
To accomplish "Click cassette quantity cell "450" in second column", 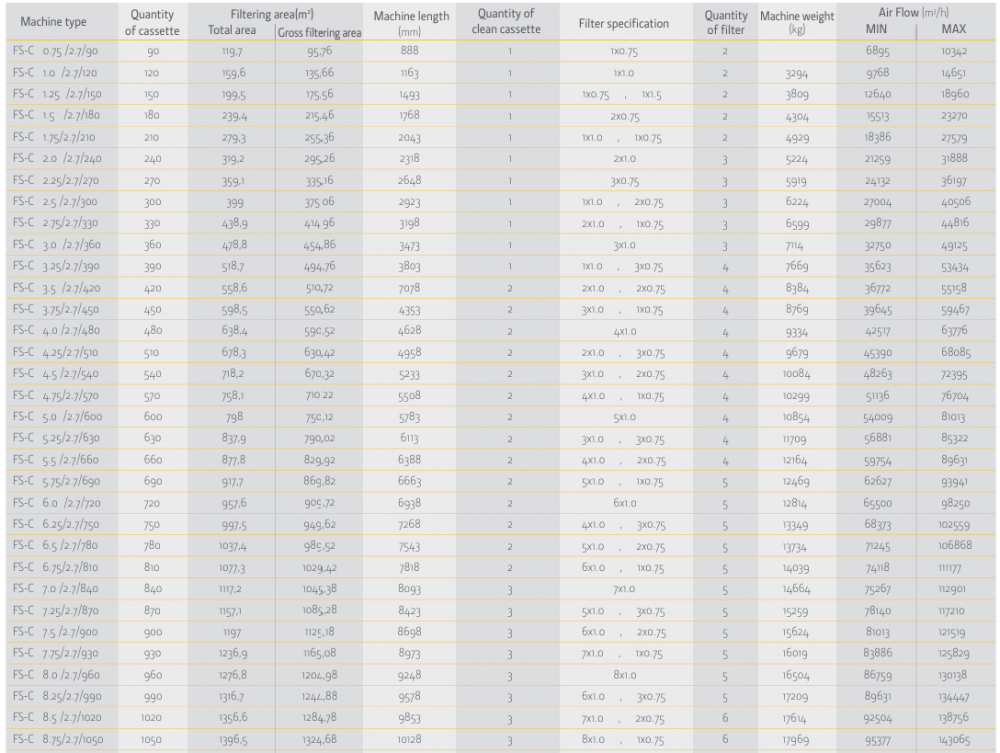I will point(152,310).
